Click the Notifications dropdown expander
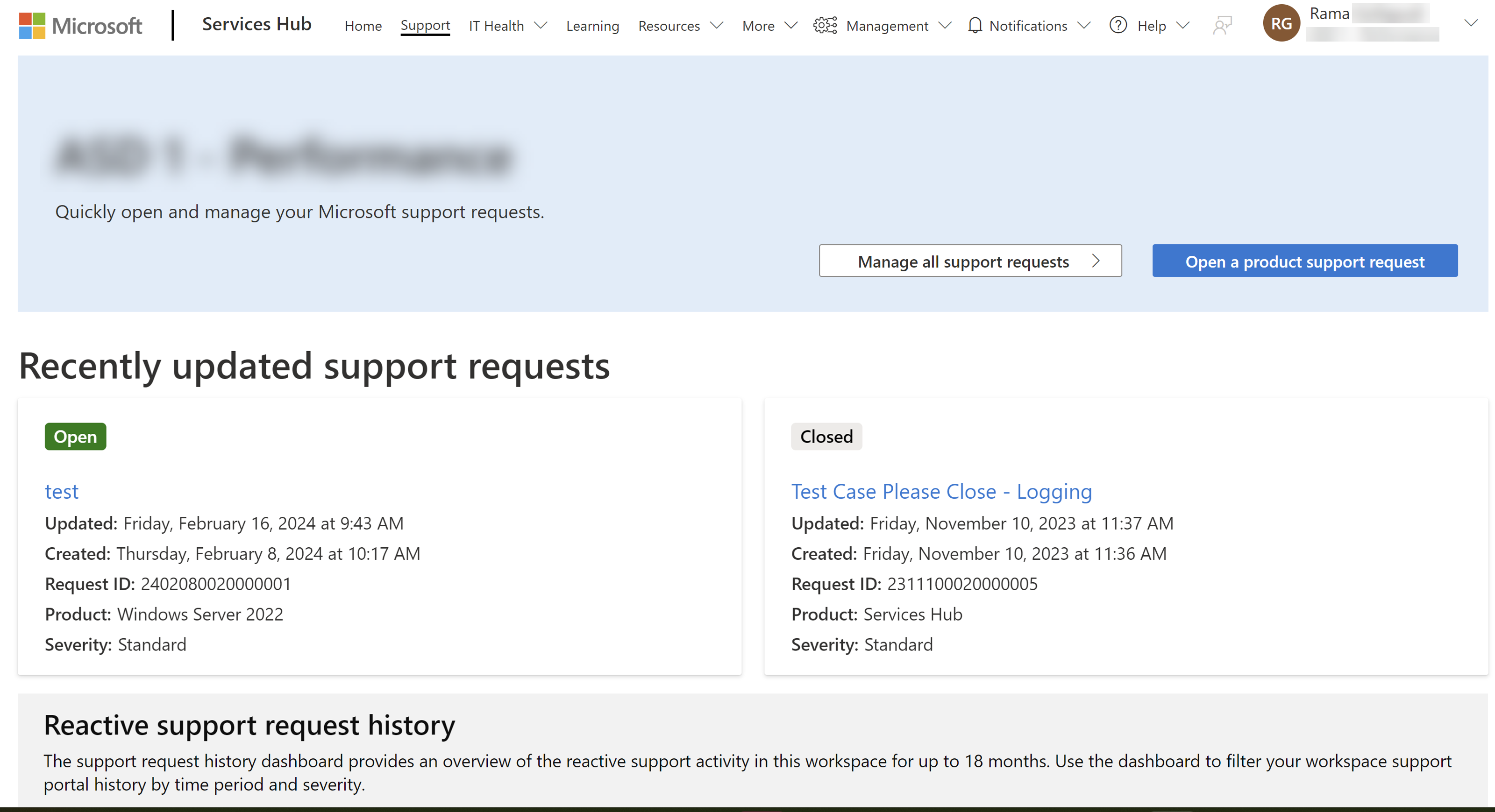 (x=1084, y=25)
